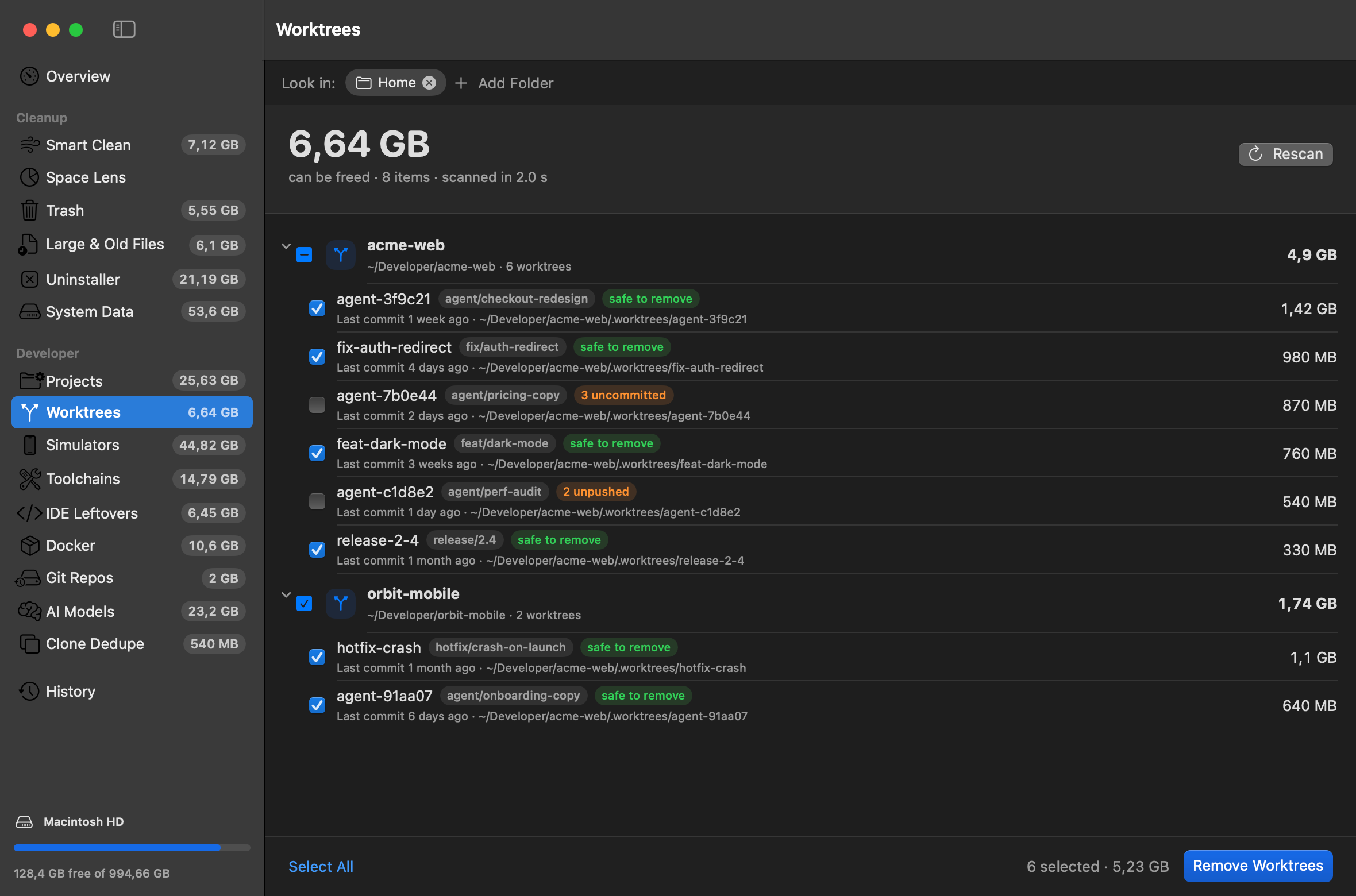Click the Space Lens pie icon

point(29,177)
